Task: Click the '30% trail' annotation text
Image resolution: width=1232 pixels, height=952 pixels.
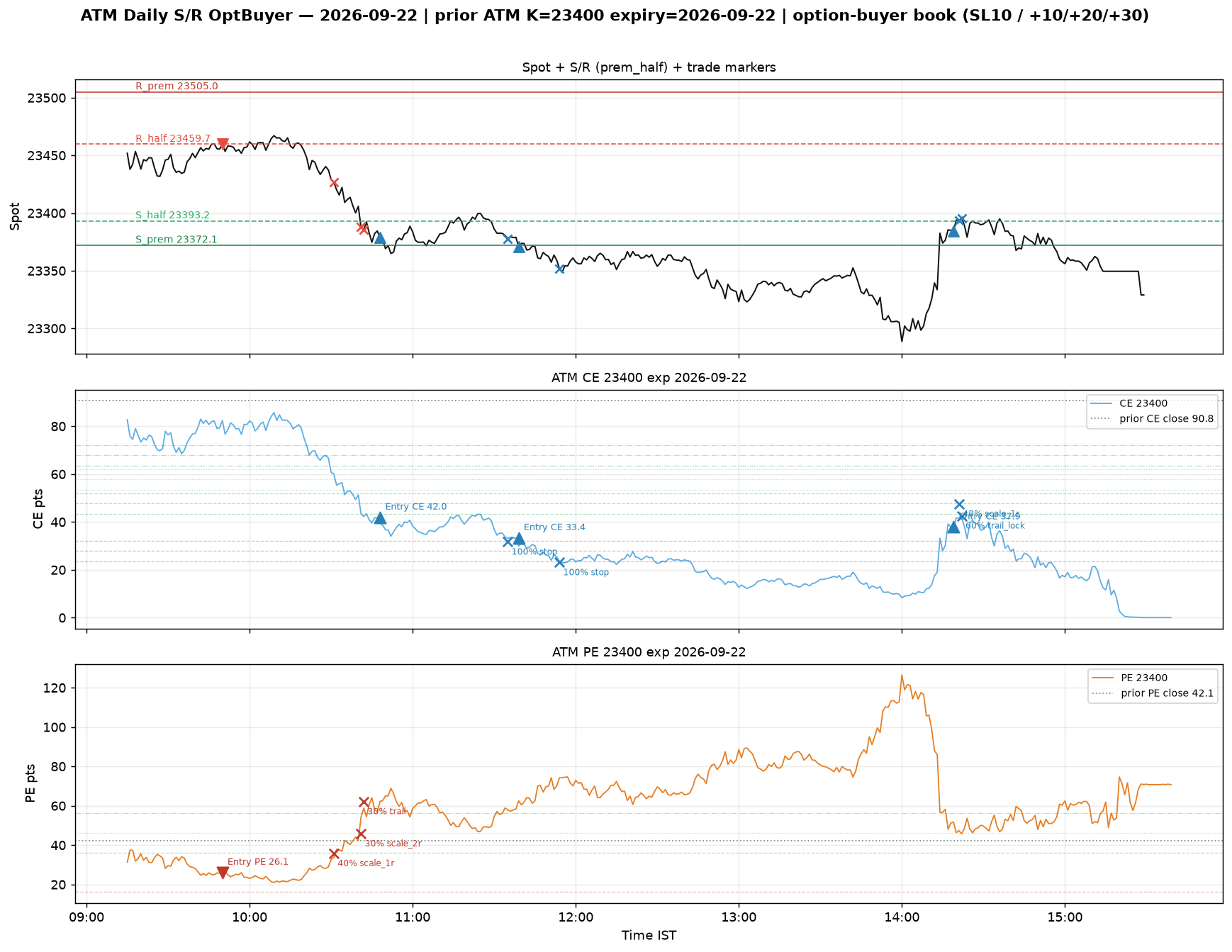Action: coord(387,812)
